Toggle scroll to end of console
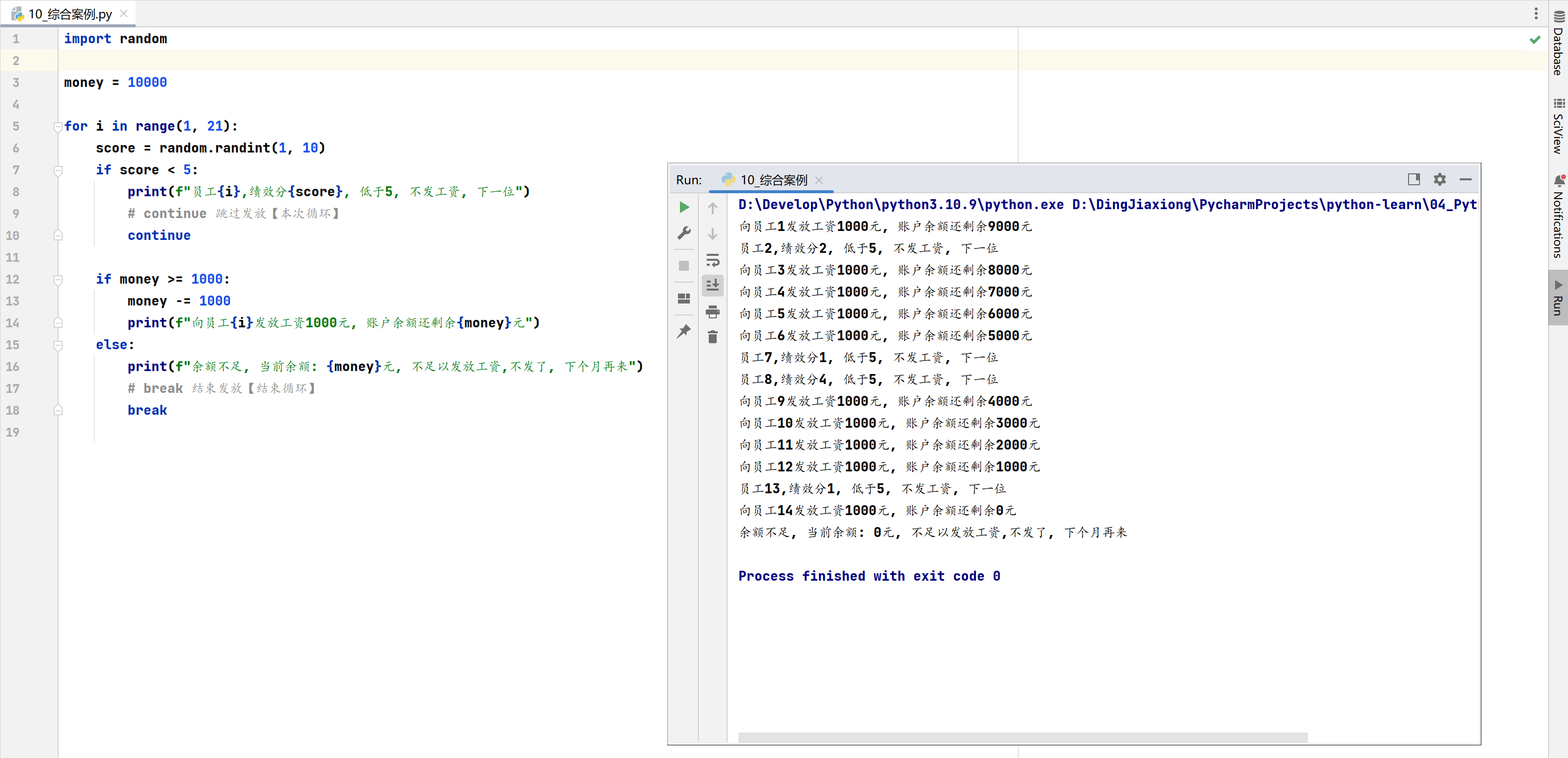The image size is (1568, 758). coord(712,285)
